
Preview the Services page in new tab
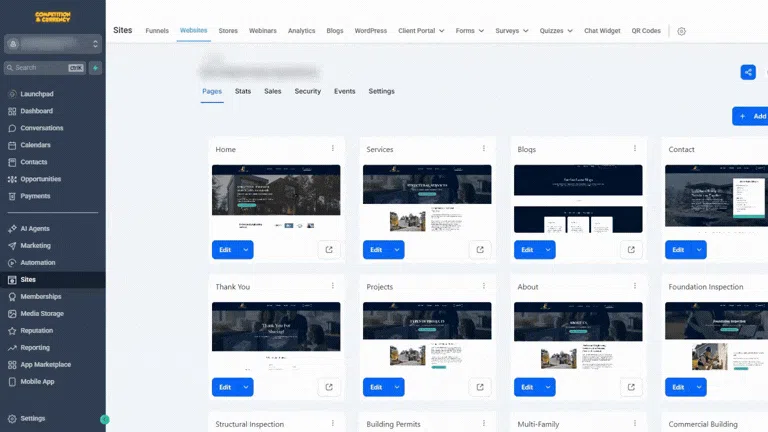(x=480, y=250)
